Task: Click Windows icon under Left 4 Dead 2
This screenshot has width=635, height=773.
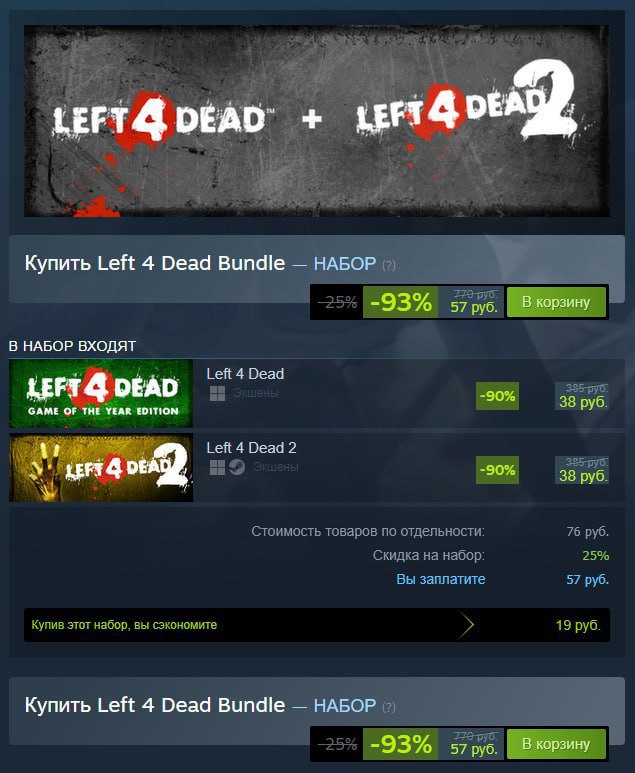Action: pos(217,467)
